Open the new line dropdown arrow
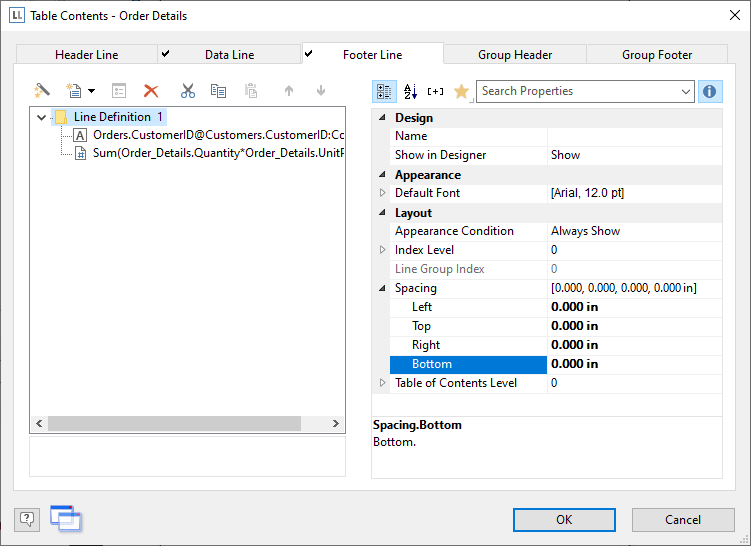 pyautogui.click(x=91, y=91)
